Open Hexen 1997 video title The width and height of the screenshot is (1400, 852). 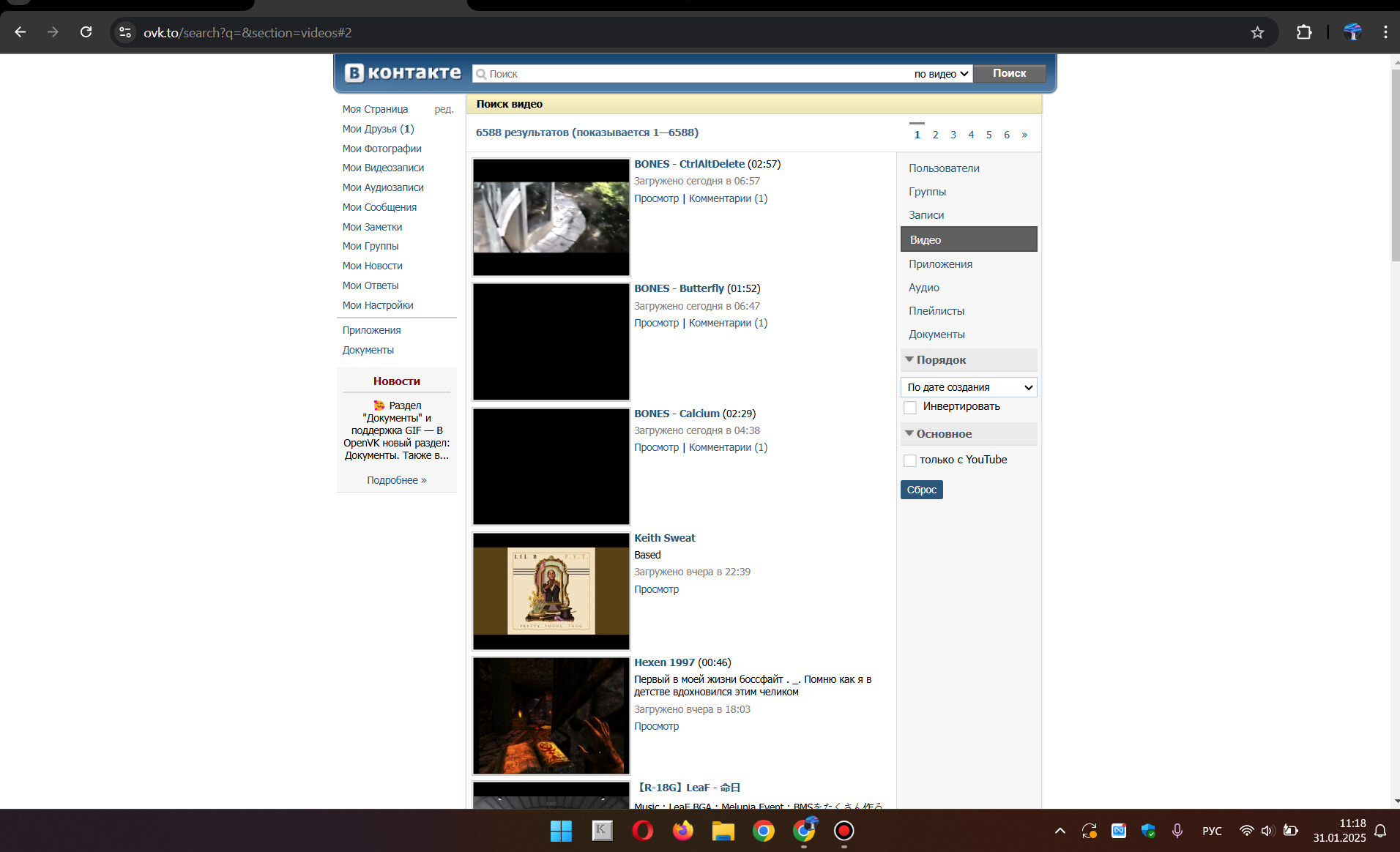coord(664,662)
